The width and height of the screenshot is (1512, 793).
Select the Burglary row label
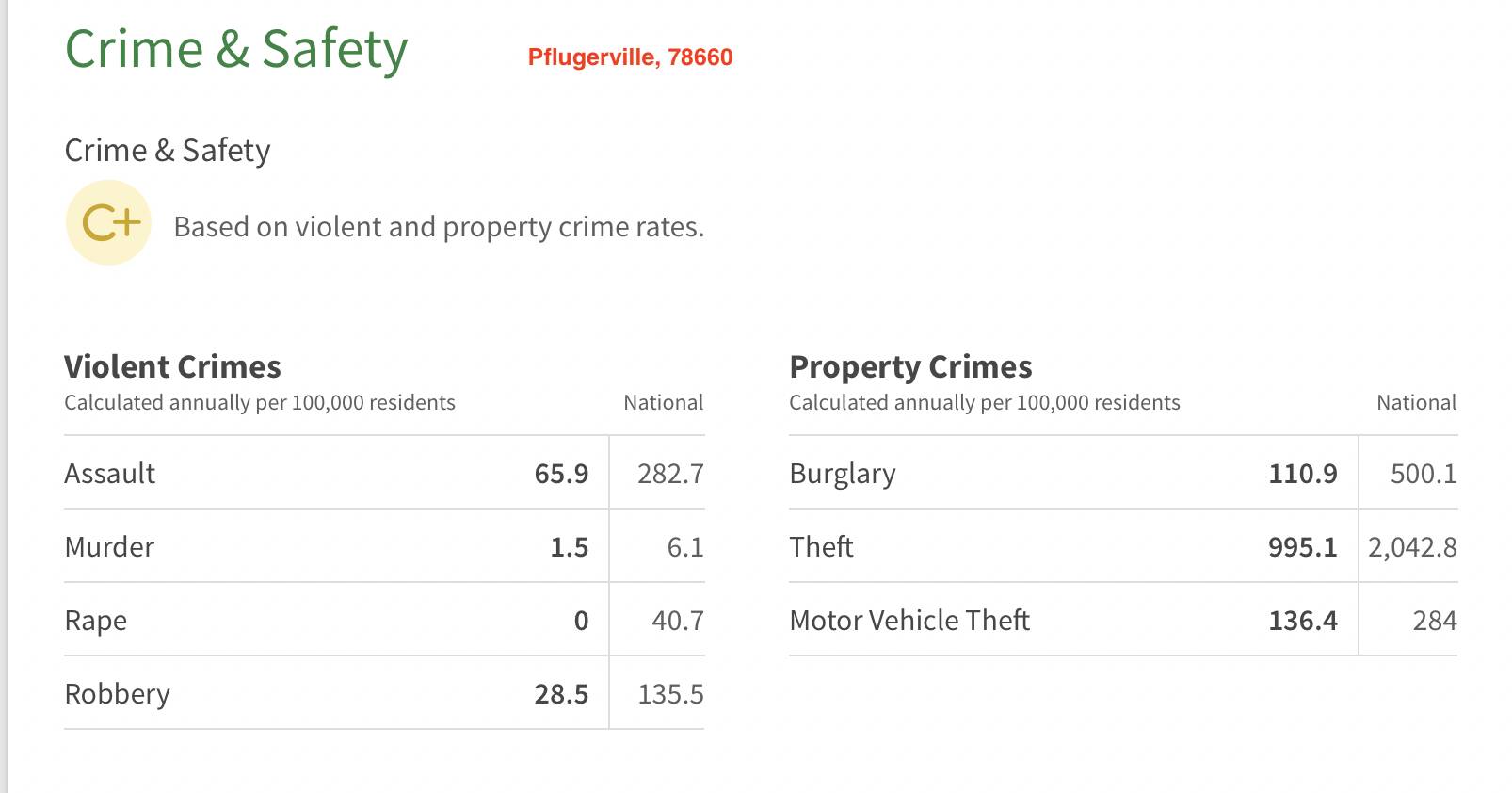[843, 473]
